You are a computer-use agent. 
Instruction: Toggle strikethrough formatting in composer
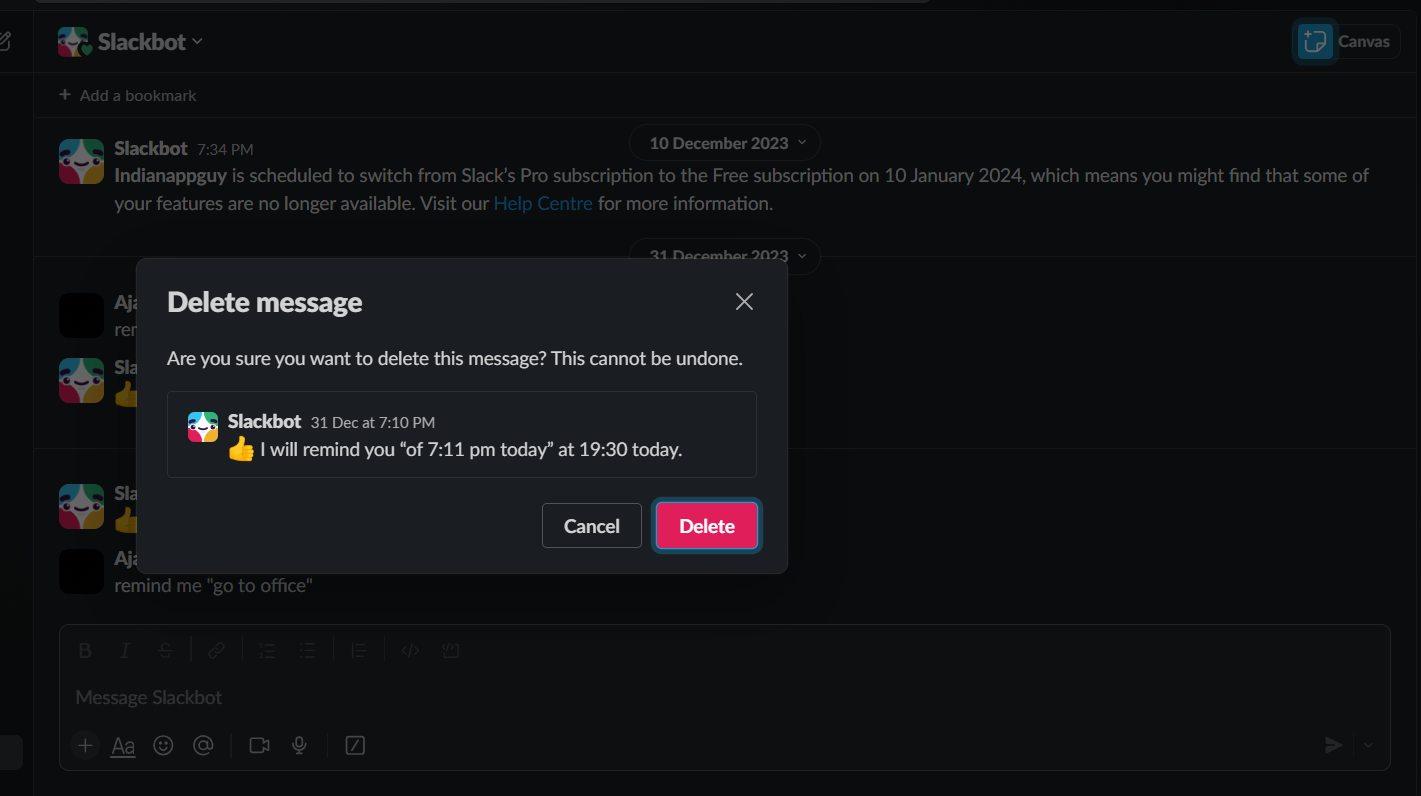165,651
